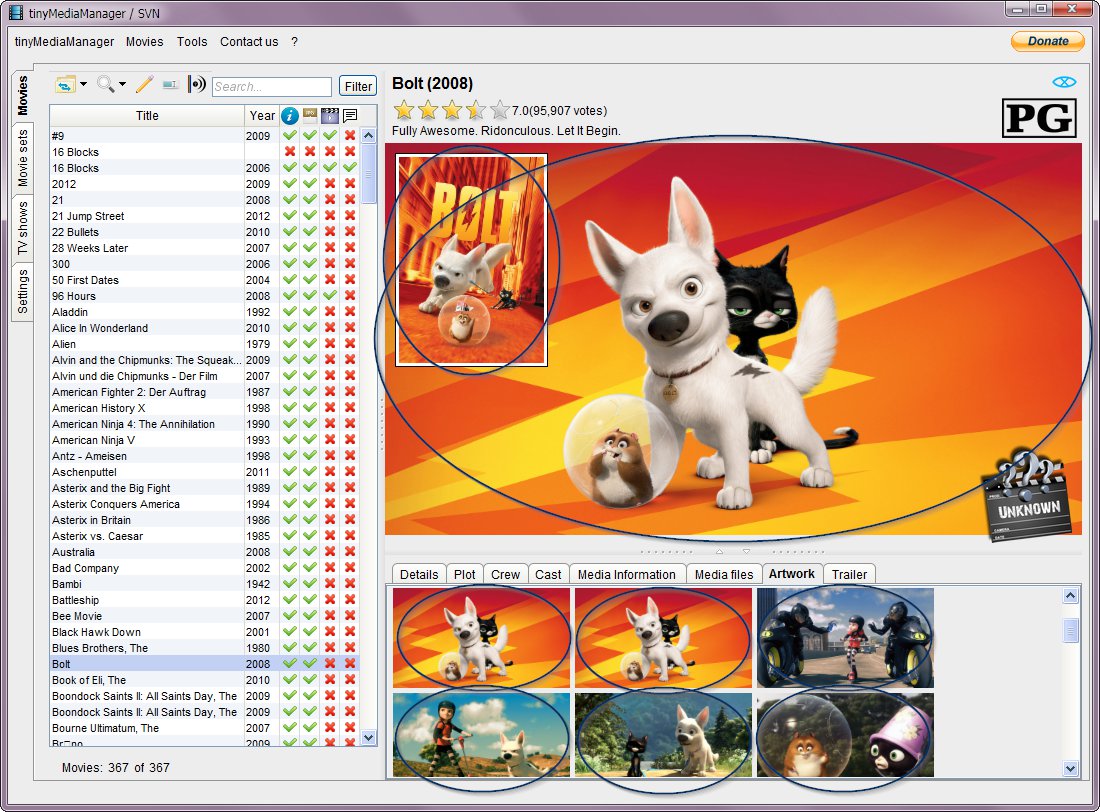1100x812 pixels.
Task: Click the media information sound-wave toolbar icon
Action: tap(196, 85)
